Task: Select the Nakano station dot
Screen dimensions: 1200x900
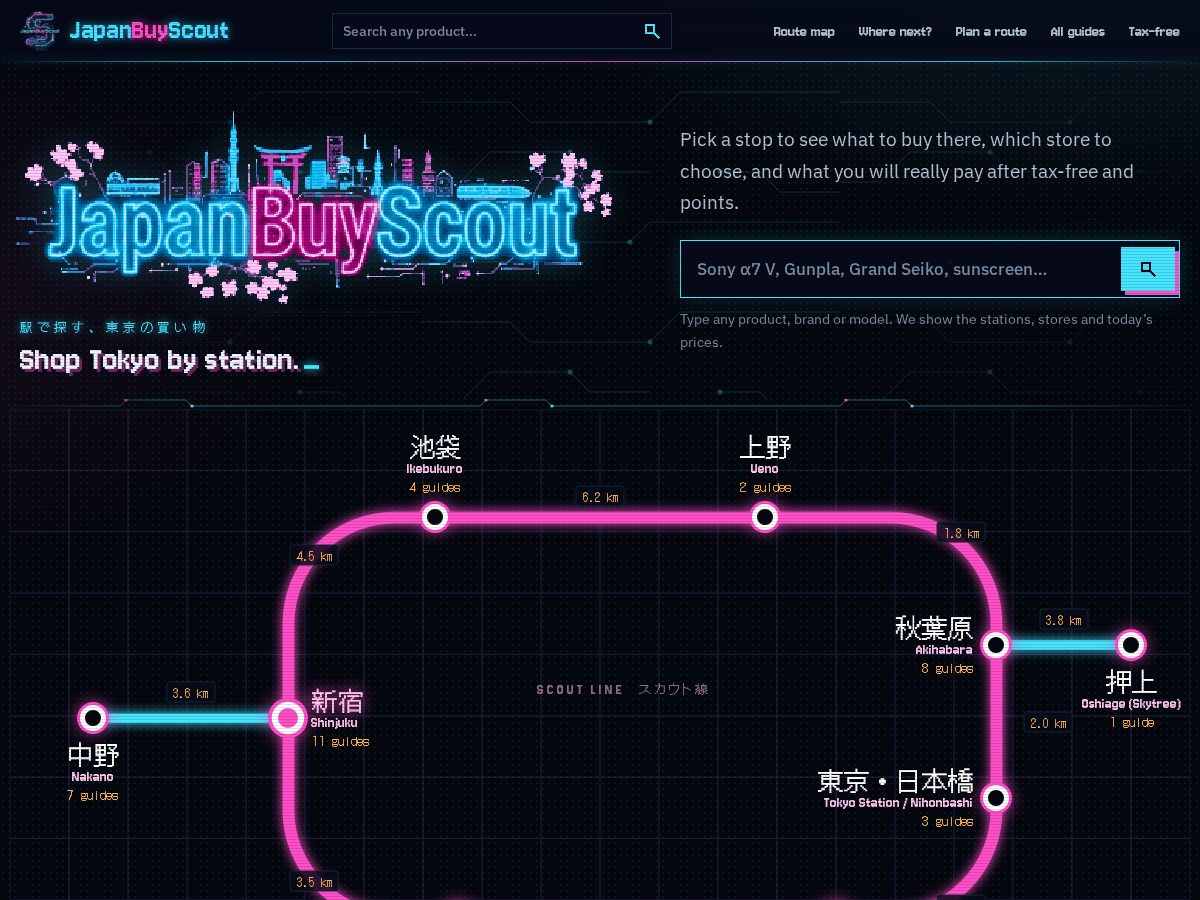Action: point(93,717)
